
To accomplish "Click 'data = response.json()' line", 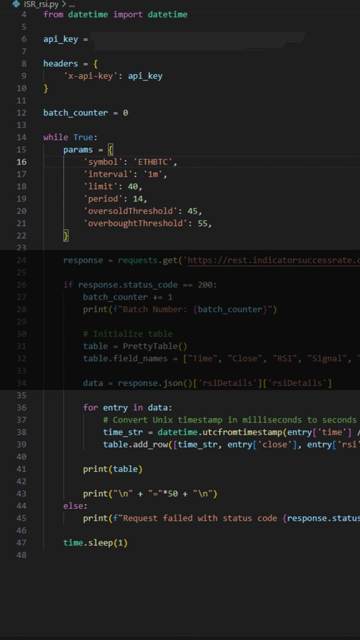I will (207, 383).
